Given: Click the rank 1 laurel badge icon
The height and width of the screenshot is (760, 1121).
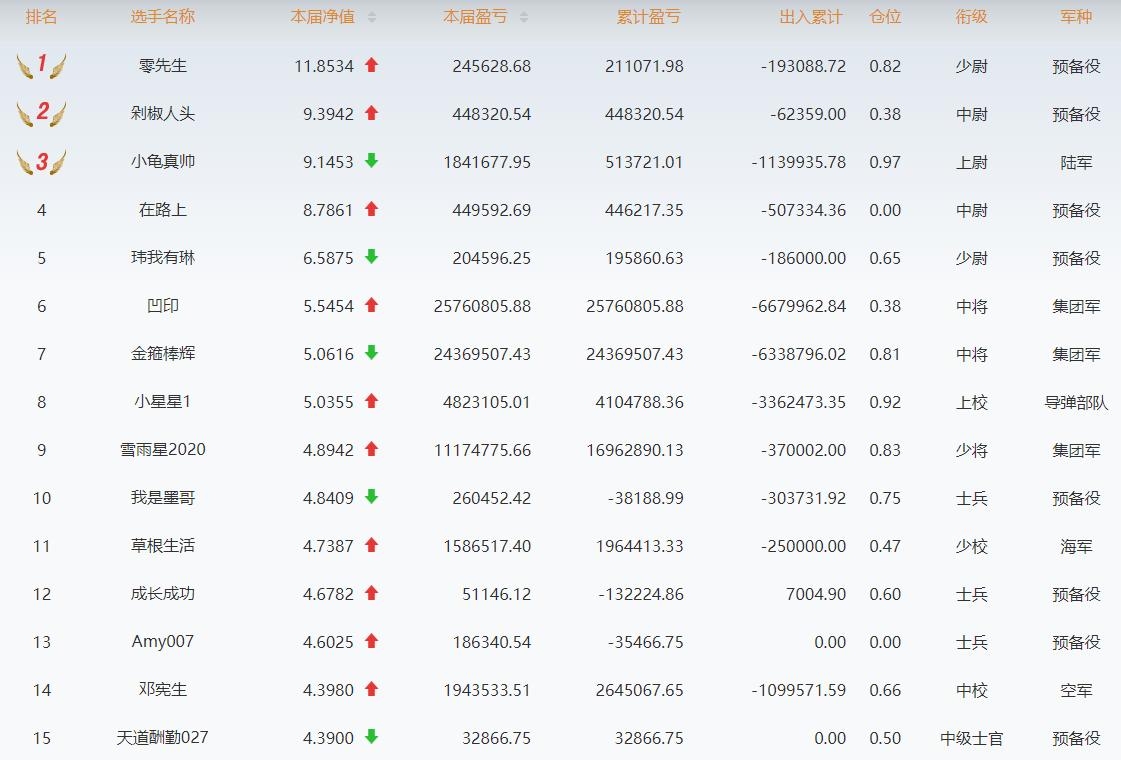Looking at the screenshot, I should coord(41,66).
